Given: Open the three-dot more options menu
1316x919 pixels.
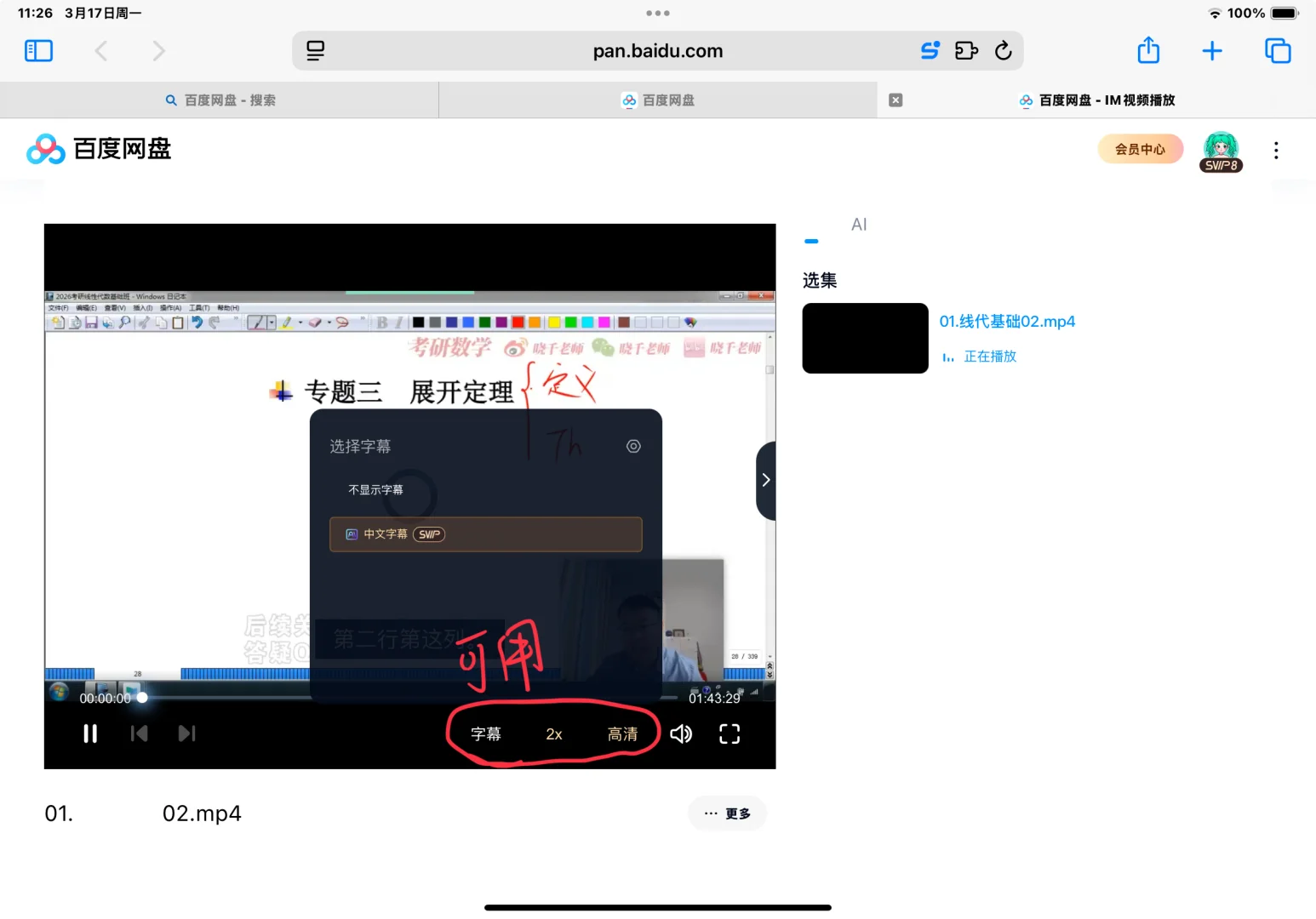Looking at the screenshot, I should 1276,150.
